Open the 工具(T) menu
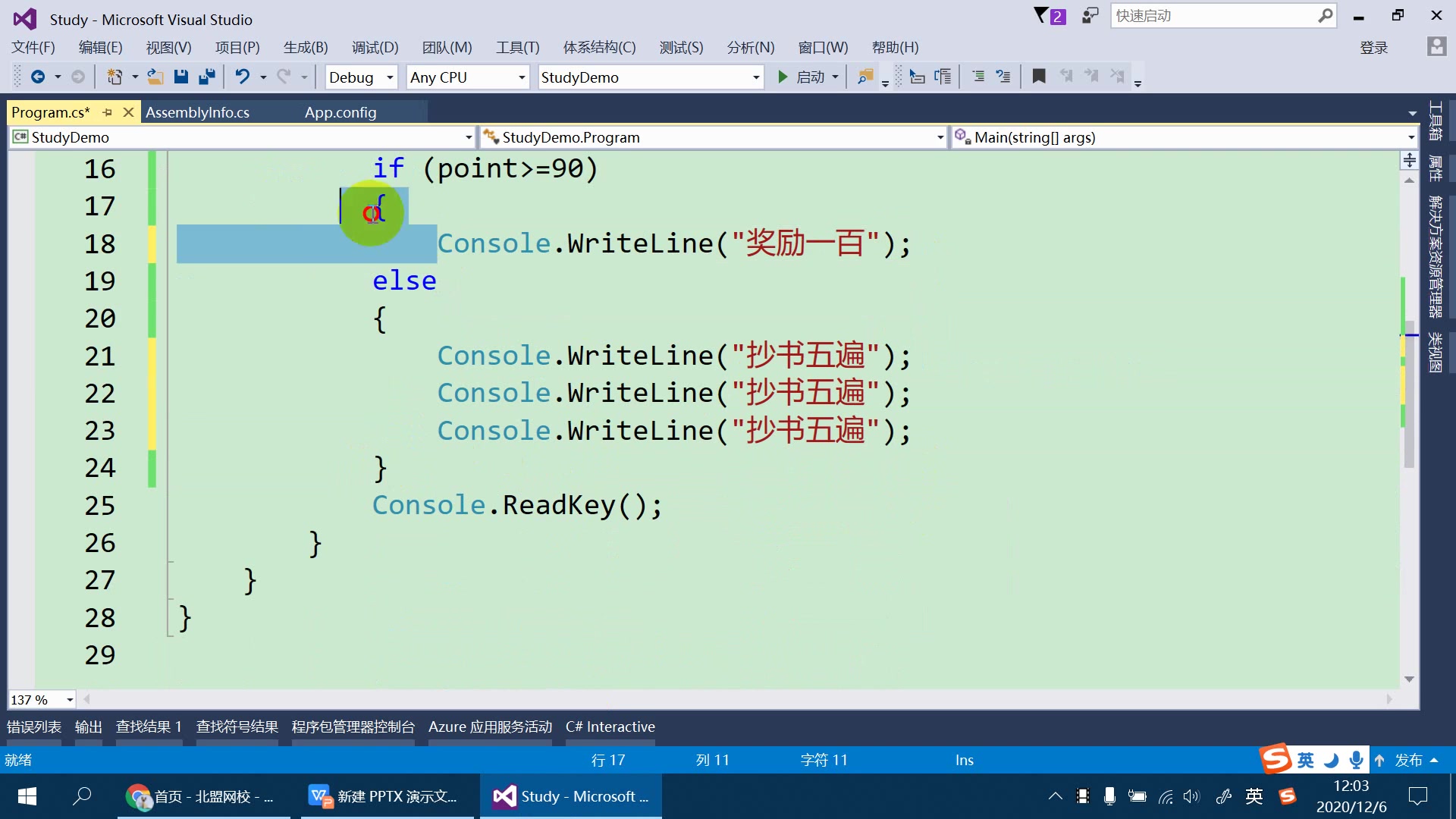This screenshot has height=819, width=1456. coord(517,47)
